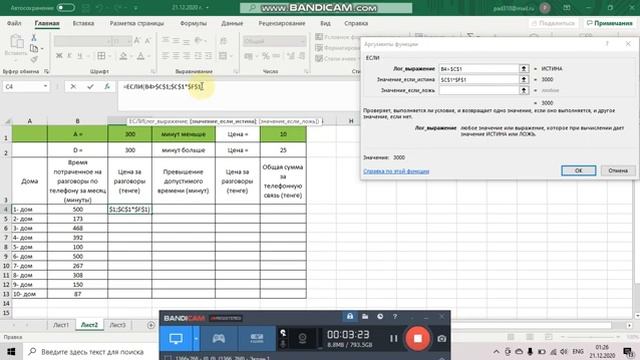The image size is (640, 360).
Task: Click the Windows taskbar search box
Action: coord(91,351)
